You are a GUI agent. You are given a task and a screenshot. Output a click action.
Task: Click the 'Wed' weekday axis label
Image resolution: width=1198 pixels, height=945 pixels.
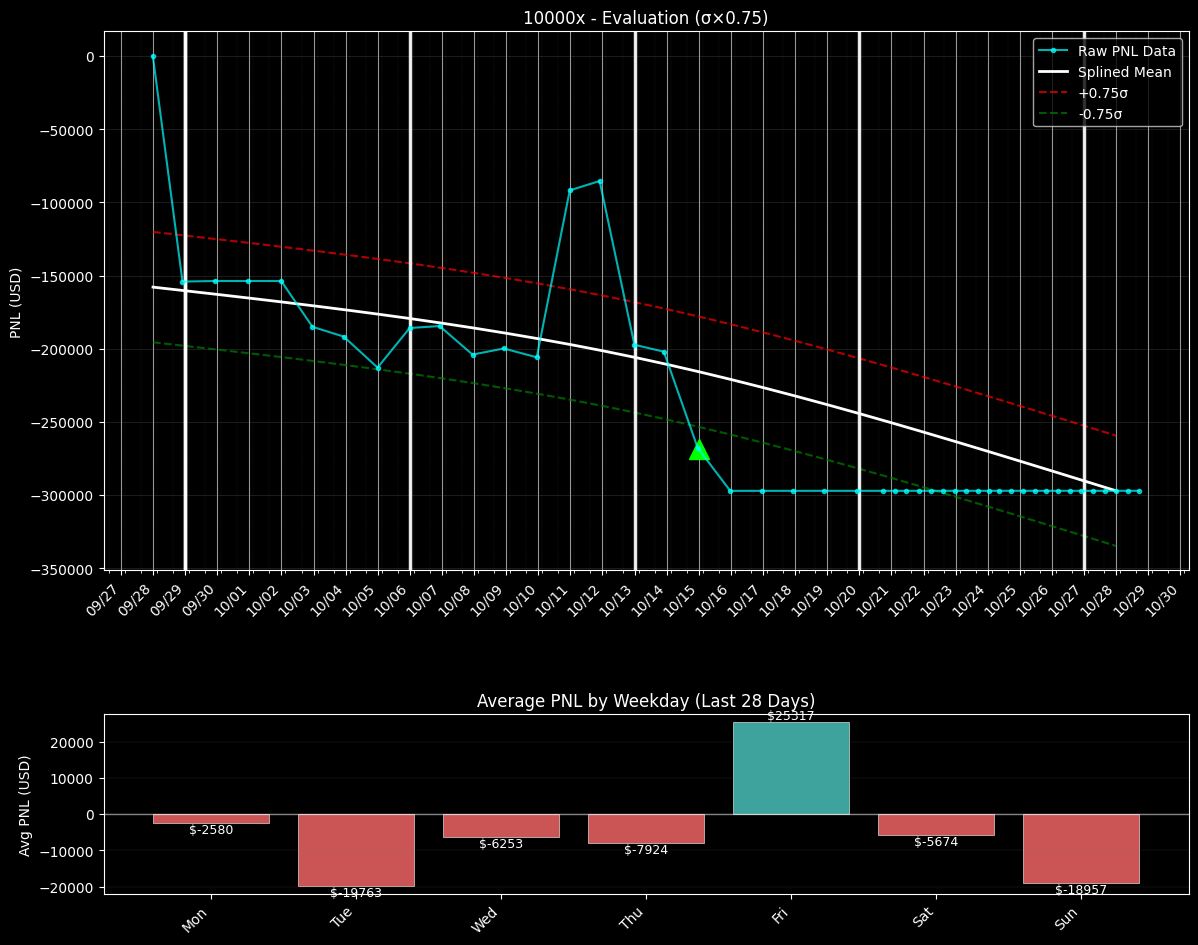[x=485, y=919]
